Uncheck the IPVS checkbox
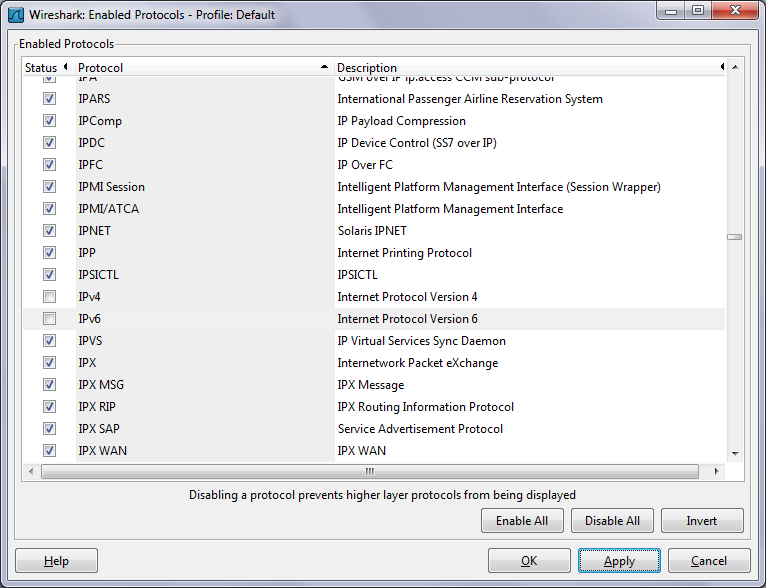766x588 pixels. pos(49,340)
